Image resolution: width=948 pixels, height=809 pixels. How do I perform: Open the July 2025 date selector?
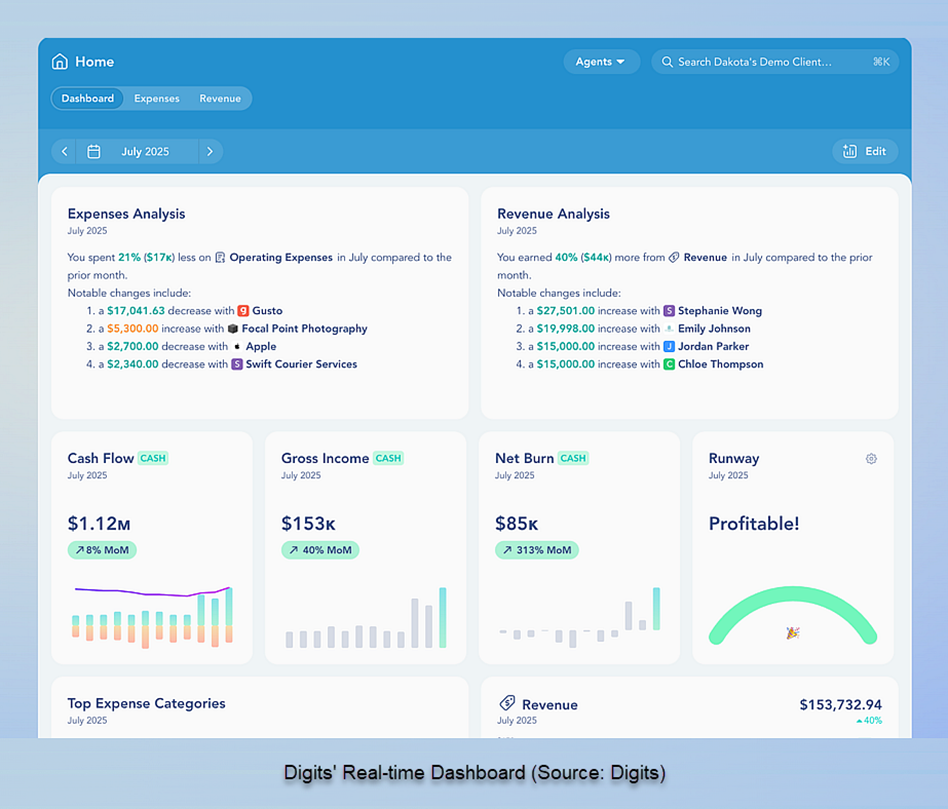click(137, 151)
